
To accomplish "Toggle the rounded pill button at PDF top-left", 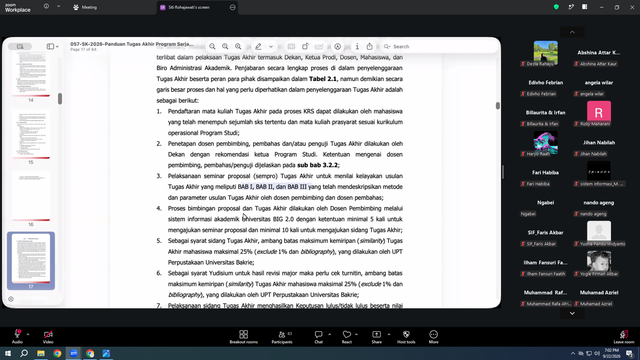I will click(x=20, y=47).
